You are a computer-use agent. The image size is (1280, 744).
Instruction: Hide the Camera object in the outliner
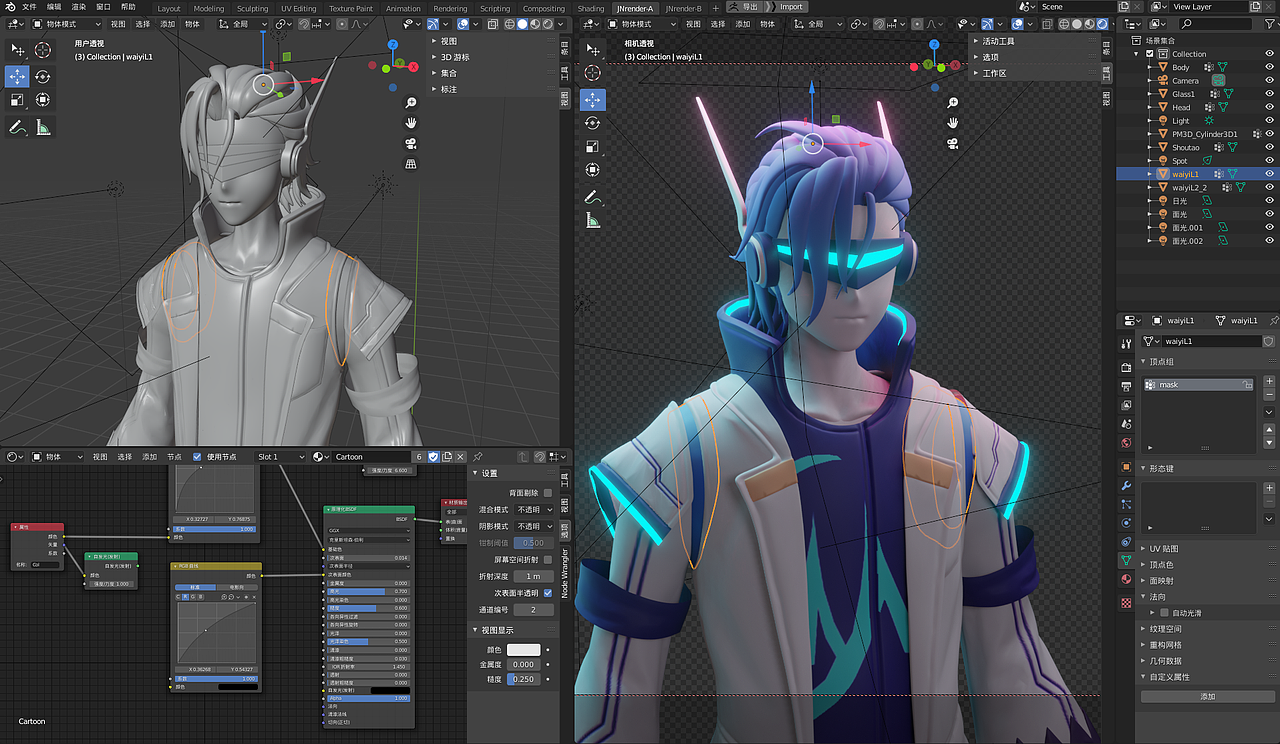pyautogui.click(x=1269, y=81)
